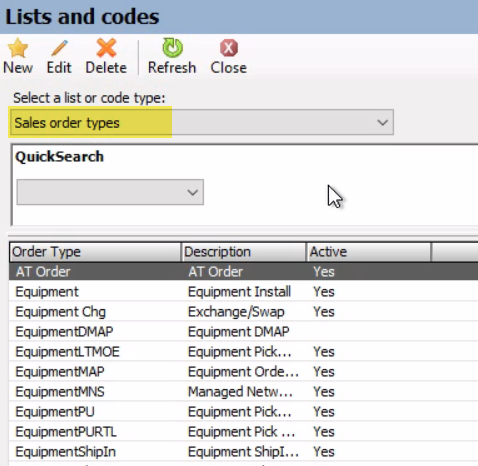Viewport: 478px width, 466px height.
Task: Click the green Refresh icon
Action: click(x=172, y=48)
